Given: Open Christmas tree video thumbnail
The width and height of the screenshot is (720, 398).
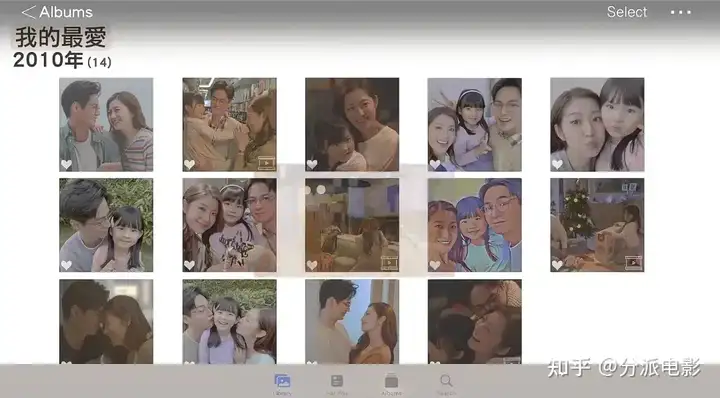Looking at the screenshot, I should (x=597, y=225).
